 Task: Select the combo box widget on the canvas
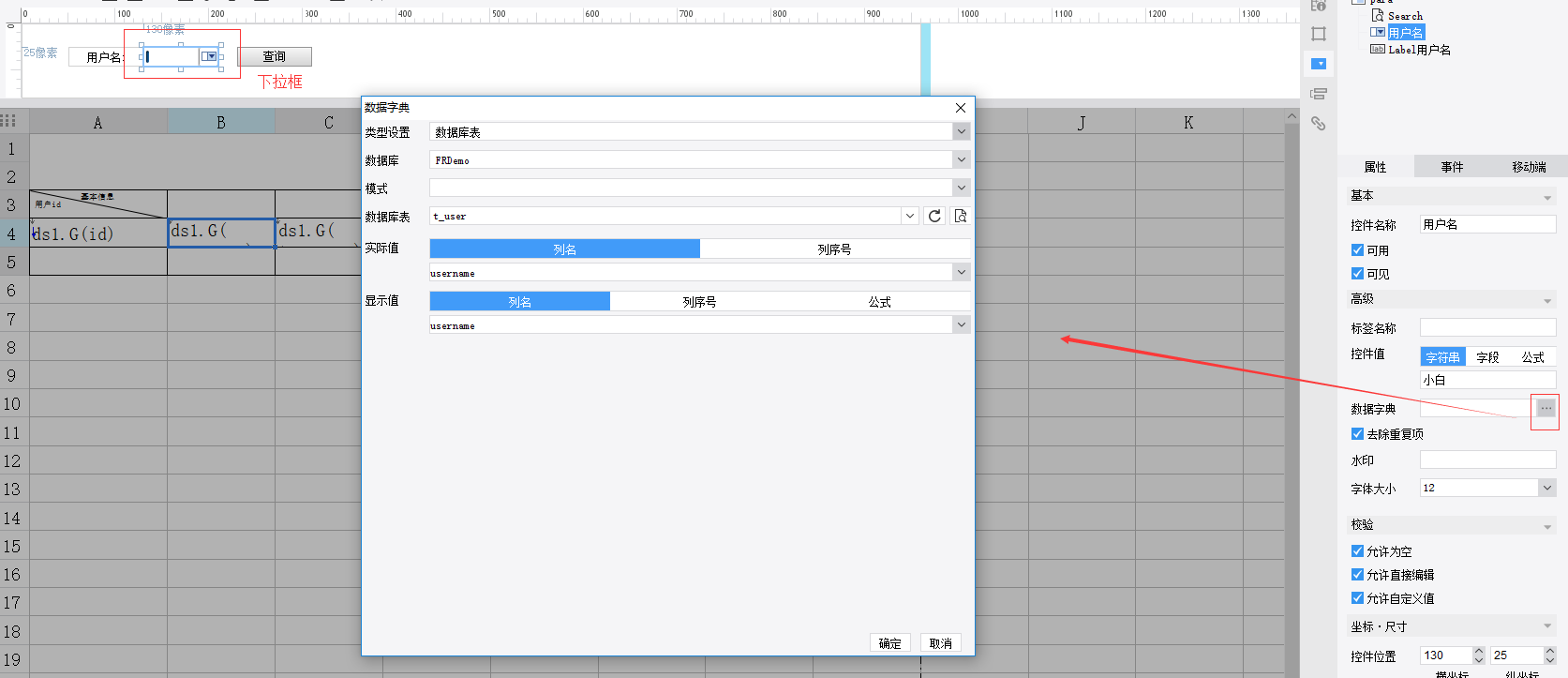point(181,56)
